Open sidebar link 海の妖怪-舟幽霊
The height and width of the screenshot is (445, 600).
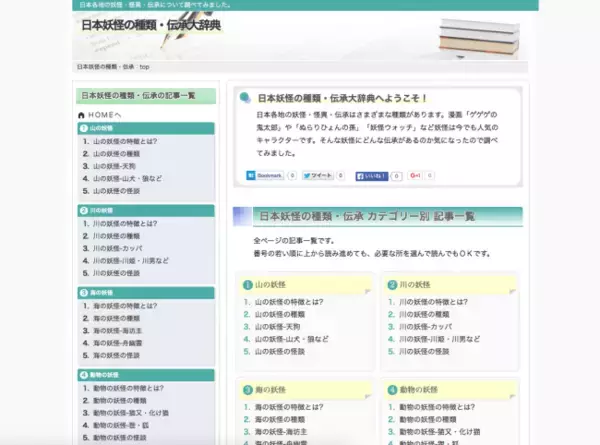point(117,343)
